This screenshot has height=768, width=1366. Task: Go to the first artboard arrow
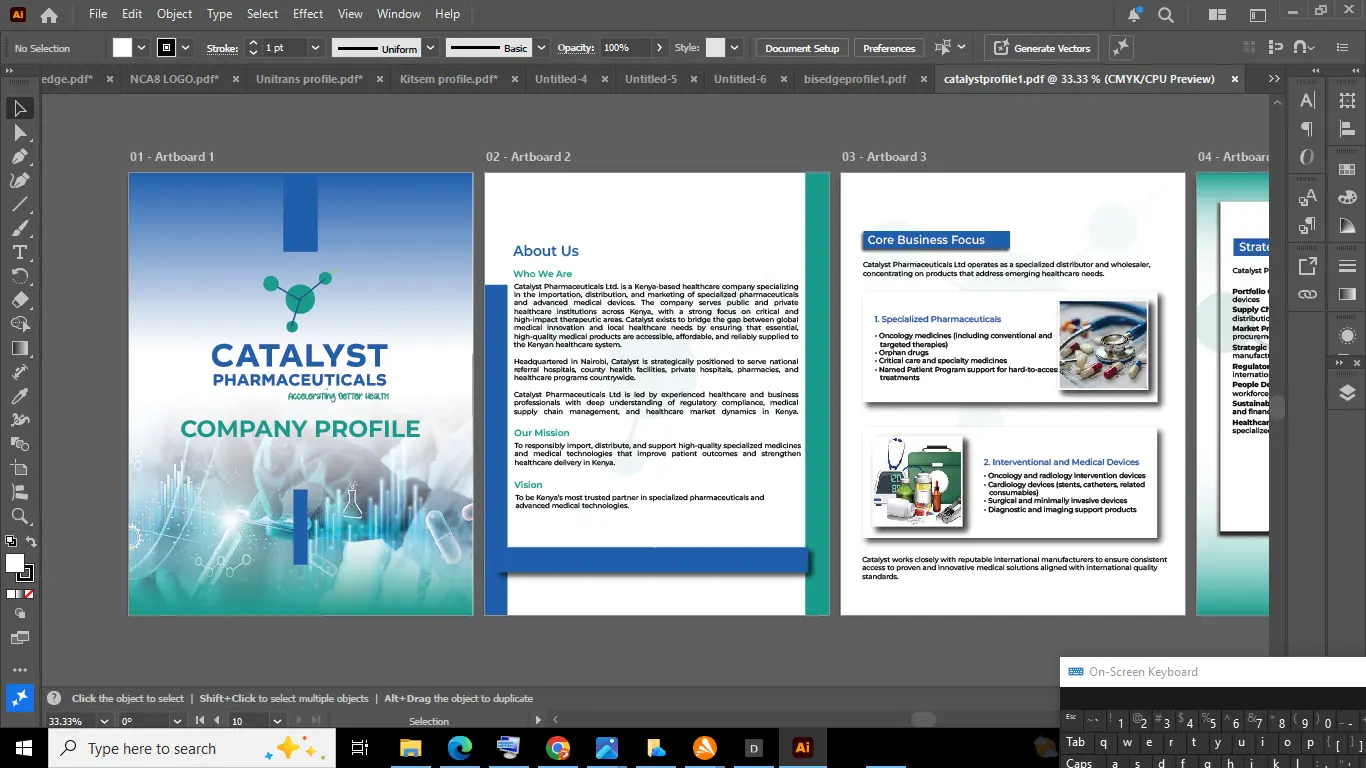pyautogui.click(x=200, y=721)
